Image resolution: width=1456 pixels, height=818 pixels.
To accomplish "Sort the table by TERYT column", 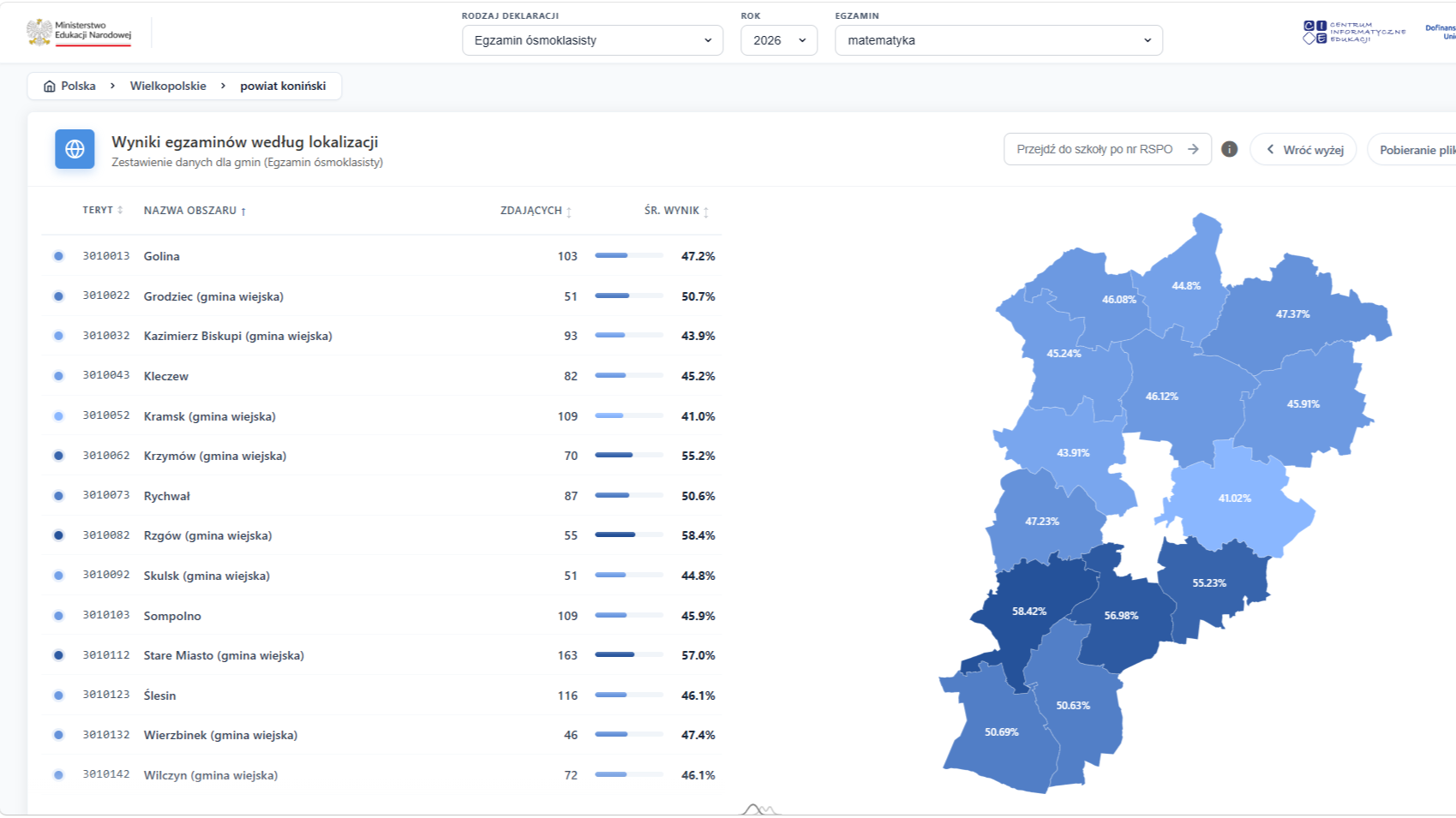I will pos(103,210).
